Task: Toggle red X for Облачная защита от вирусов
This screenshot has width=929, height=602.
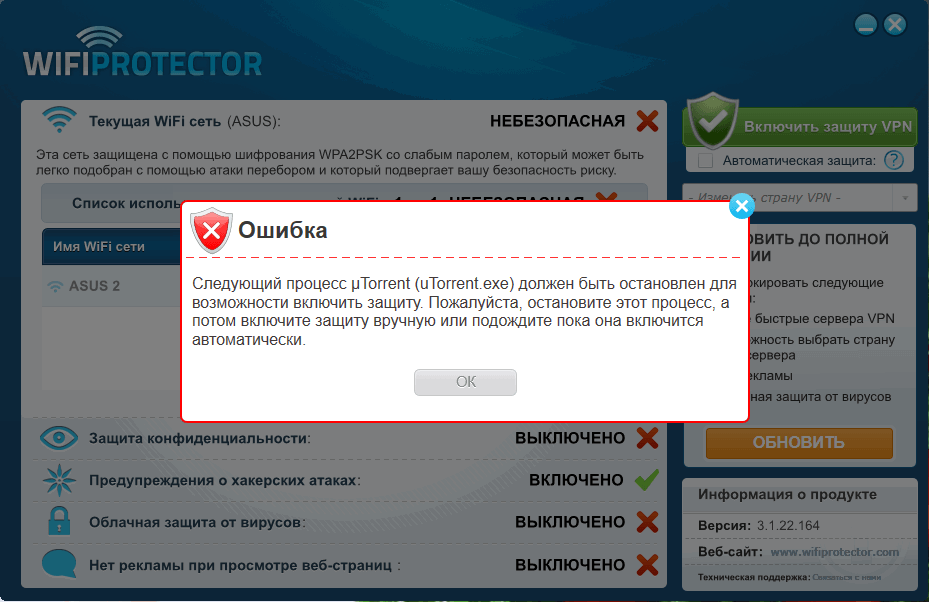Action: click(x=647, y=522)
